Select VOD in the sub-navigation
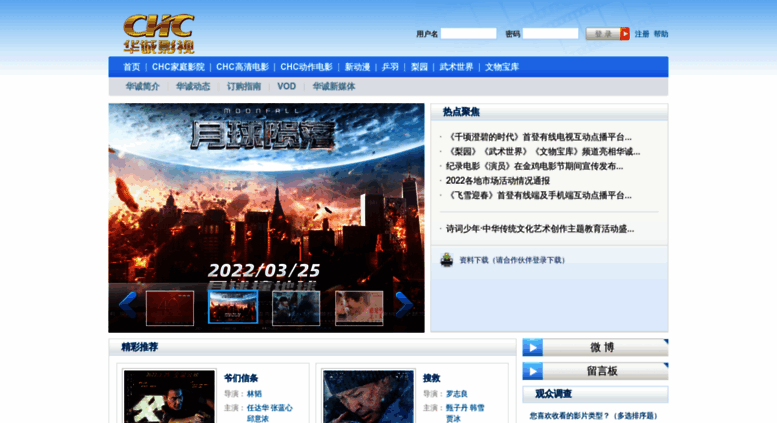This screenshot has height=423, width=777. 286,86
